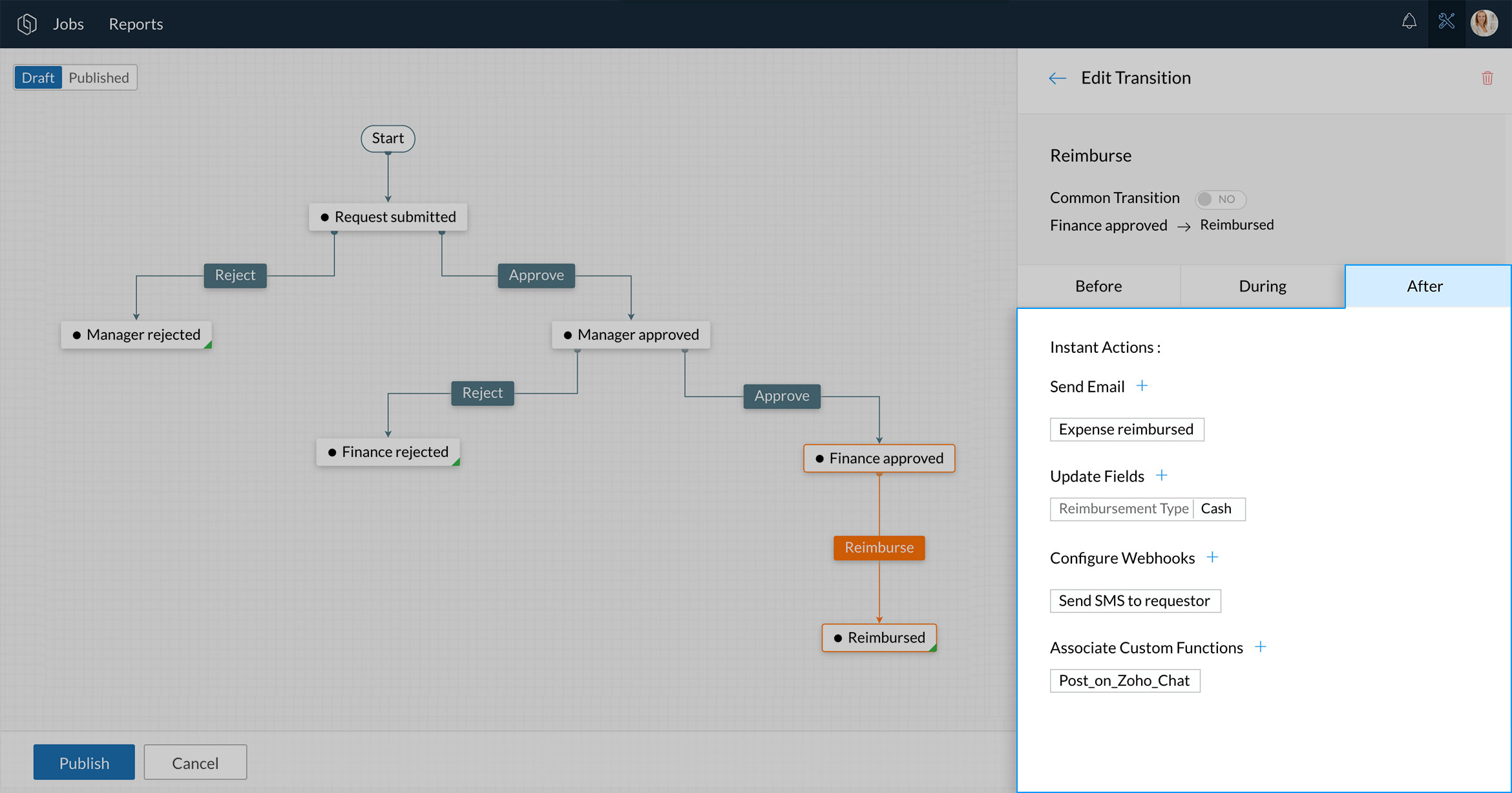The height and width of the screenshot is (793, 1512).
Task: Open the Reports menu
Action: coord(136,24)
